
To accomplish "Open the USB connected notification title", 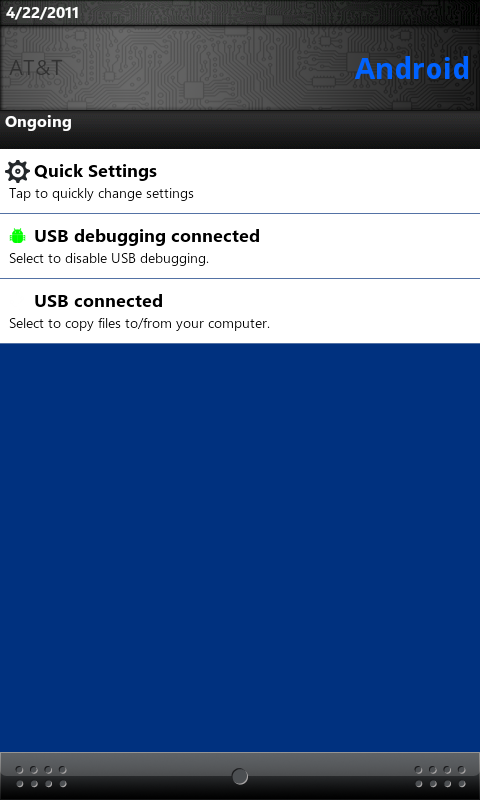I will 98,301.
